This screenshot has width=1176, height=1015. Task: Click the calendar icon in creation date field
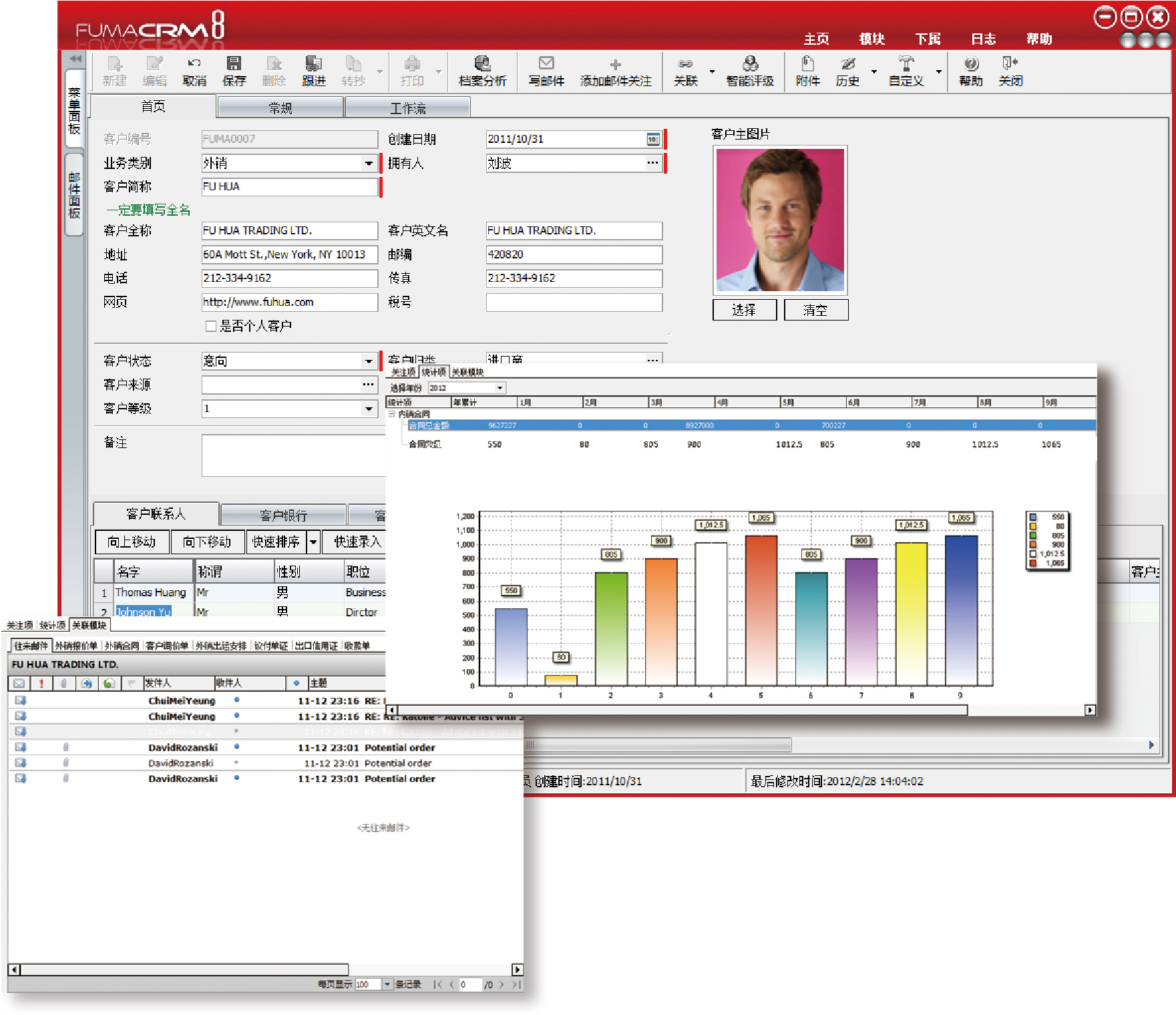pyautogui.click(x=652, y=139)
